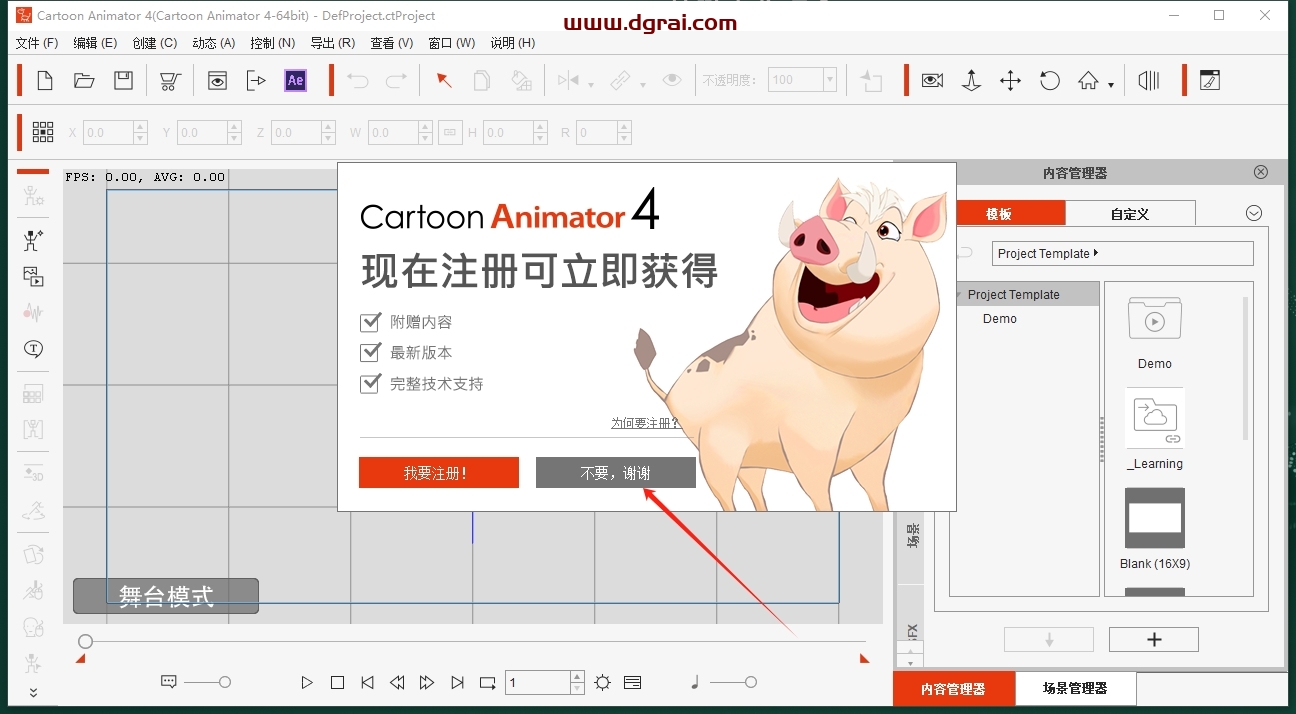
Task: Open the content store shopping cart icon
Action: [170, 81]
